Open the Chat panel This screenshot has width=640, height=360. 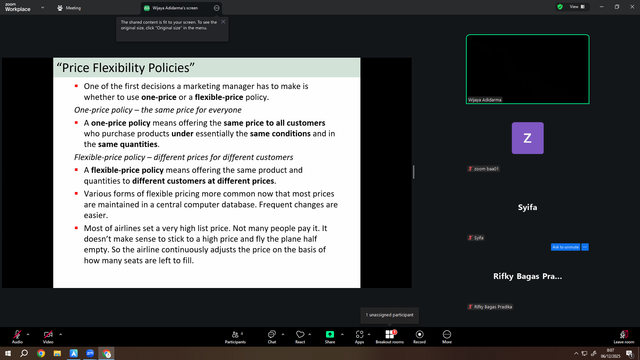click(272, 337)
